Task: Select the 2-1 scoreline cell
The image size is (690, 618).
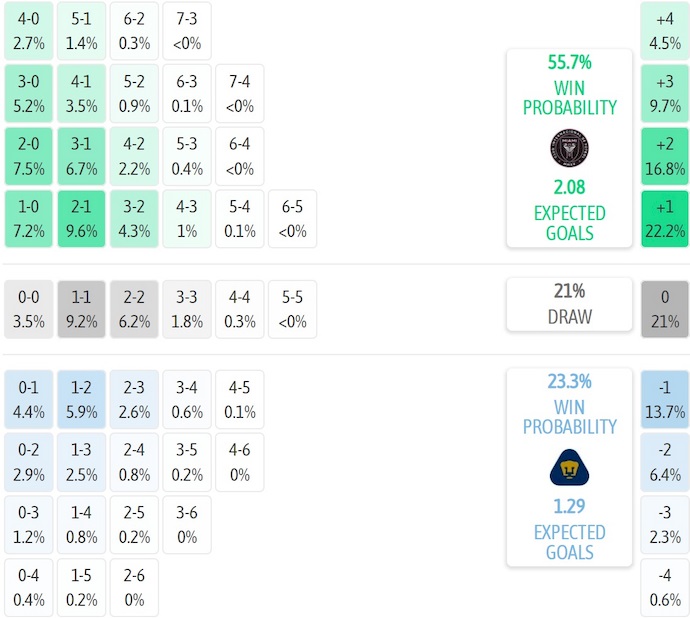Action: (80, 219)
